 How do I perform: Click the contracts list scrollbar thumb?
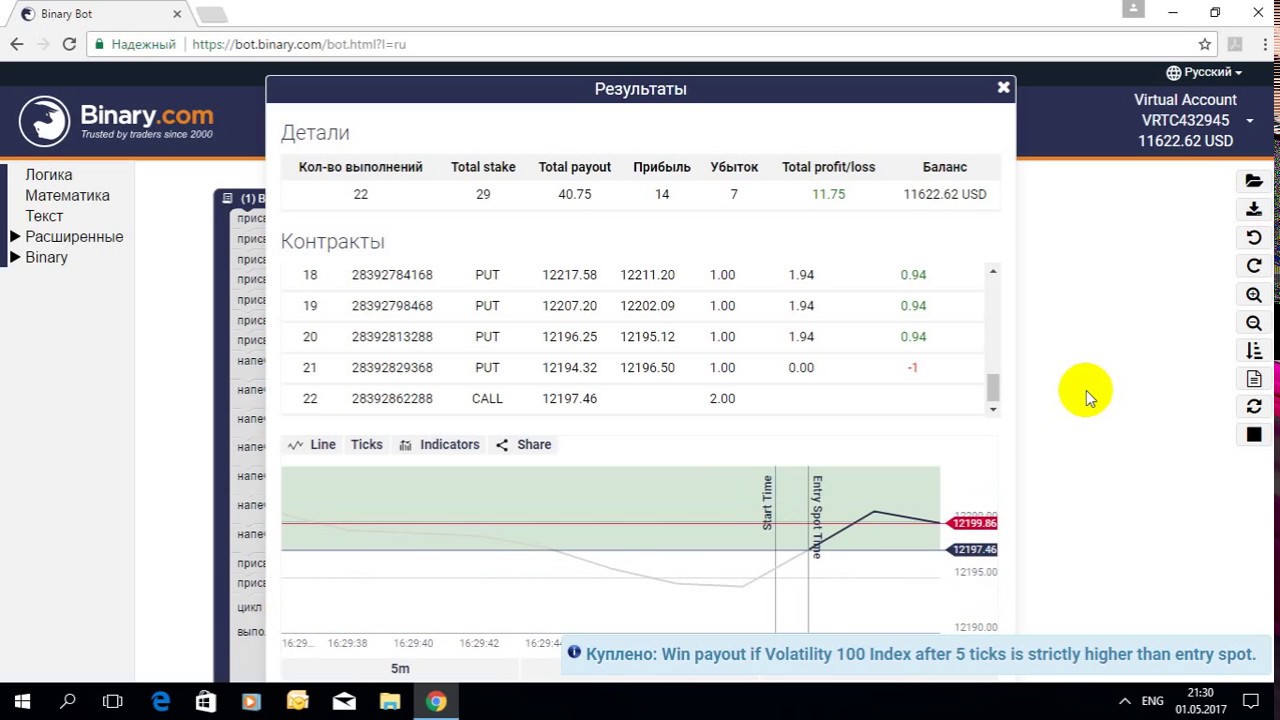[x=993, y=386]
